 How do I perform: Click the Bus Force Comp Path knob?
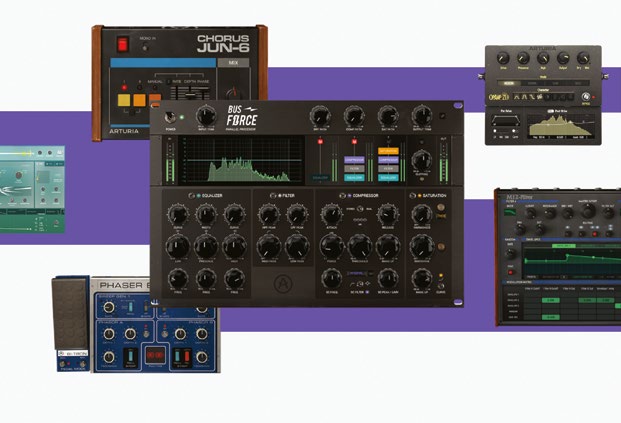click(x=354, y=116)
